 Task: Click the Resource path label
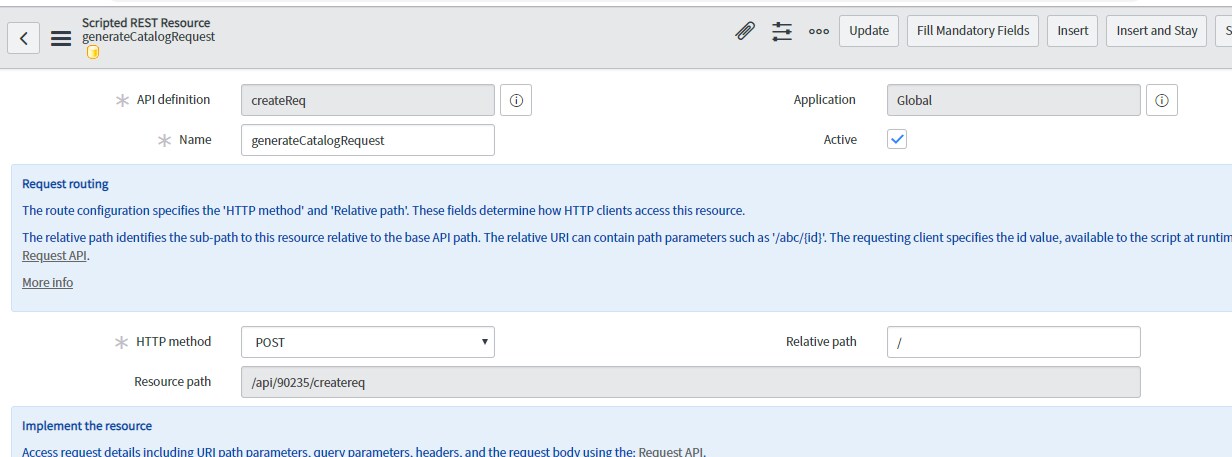173,382
